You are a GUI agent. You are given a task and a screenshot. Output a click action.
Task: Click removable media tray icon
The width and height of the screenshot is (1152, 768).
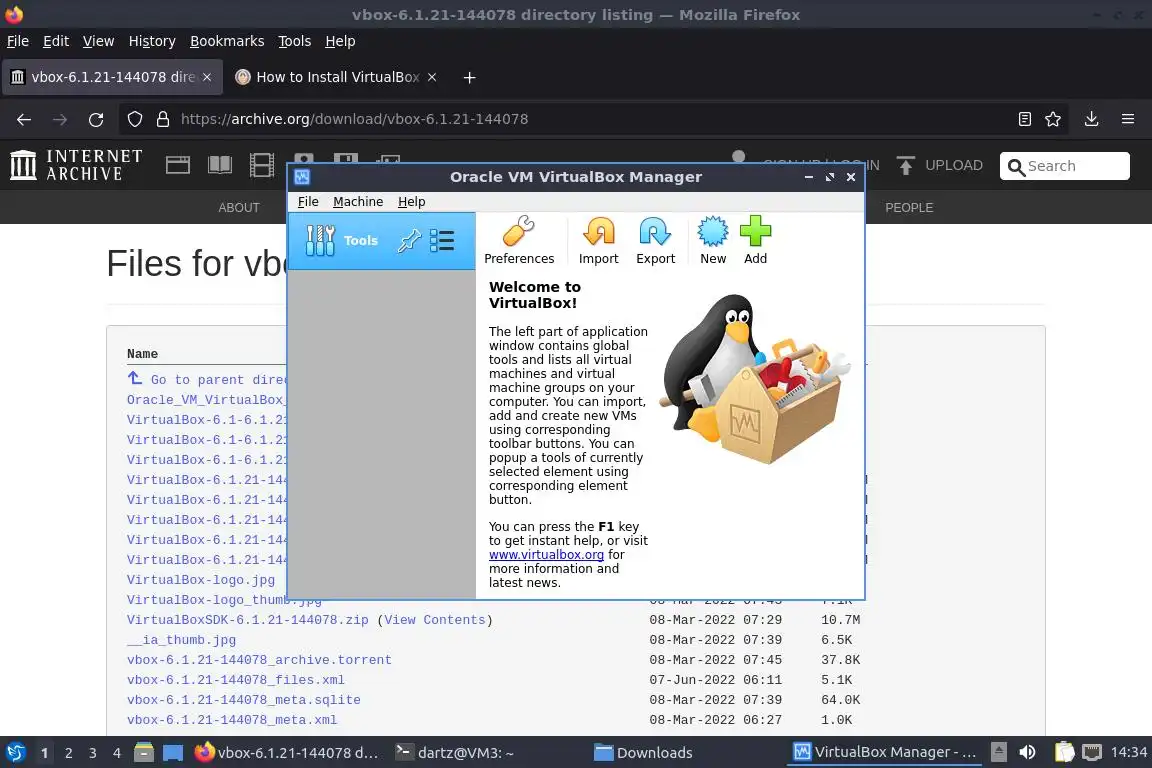point(998,752)
